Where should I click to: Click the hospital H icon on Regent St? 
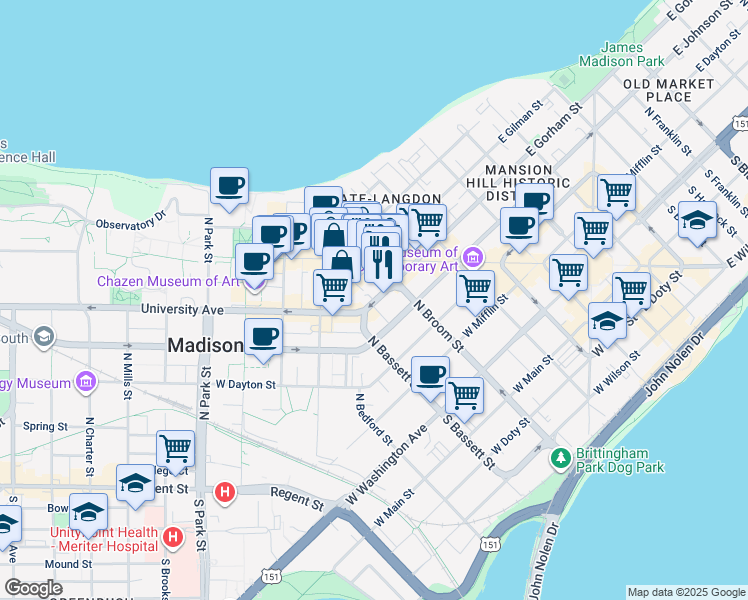click(x=226, y=492)
